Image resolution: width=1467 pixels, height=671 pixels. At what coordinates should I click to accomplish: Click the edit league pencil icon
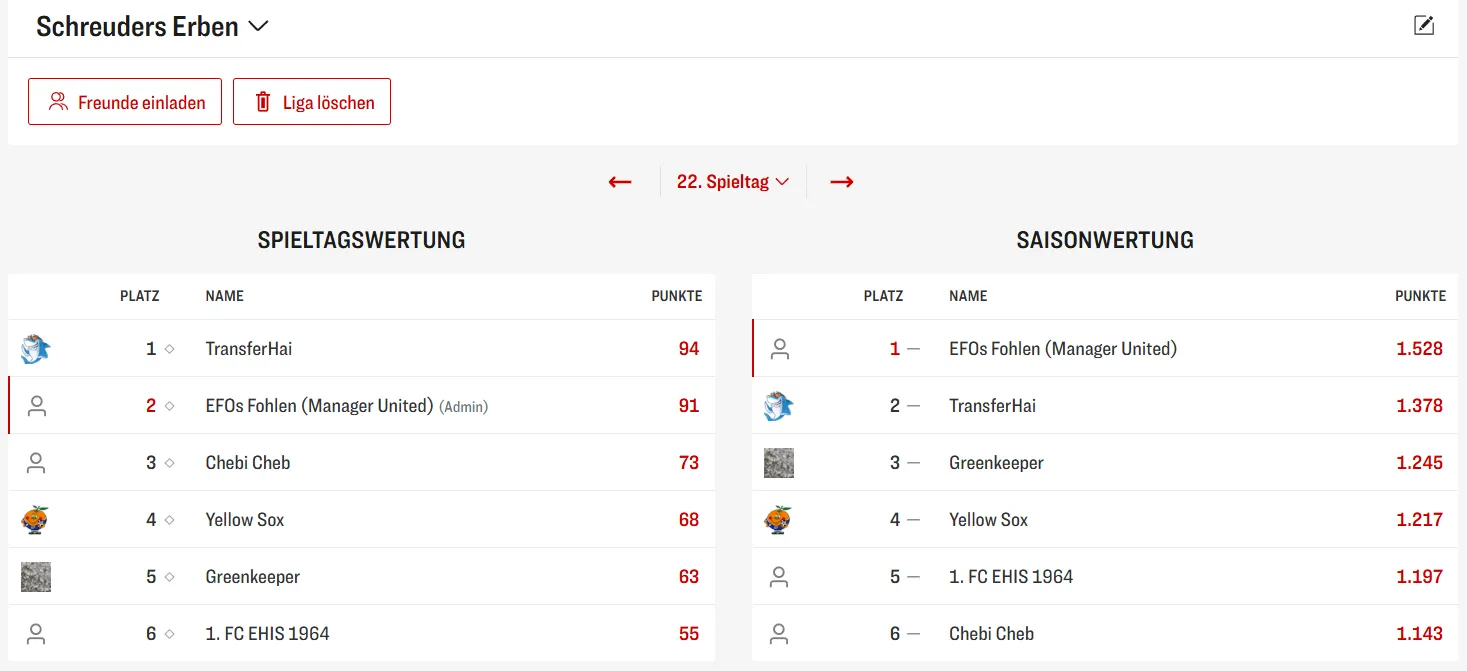coord(1424,26)
